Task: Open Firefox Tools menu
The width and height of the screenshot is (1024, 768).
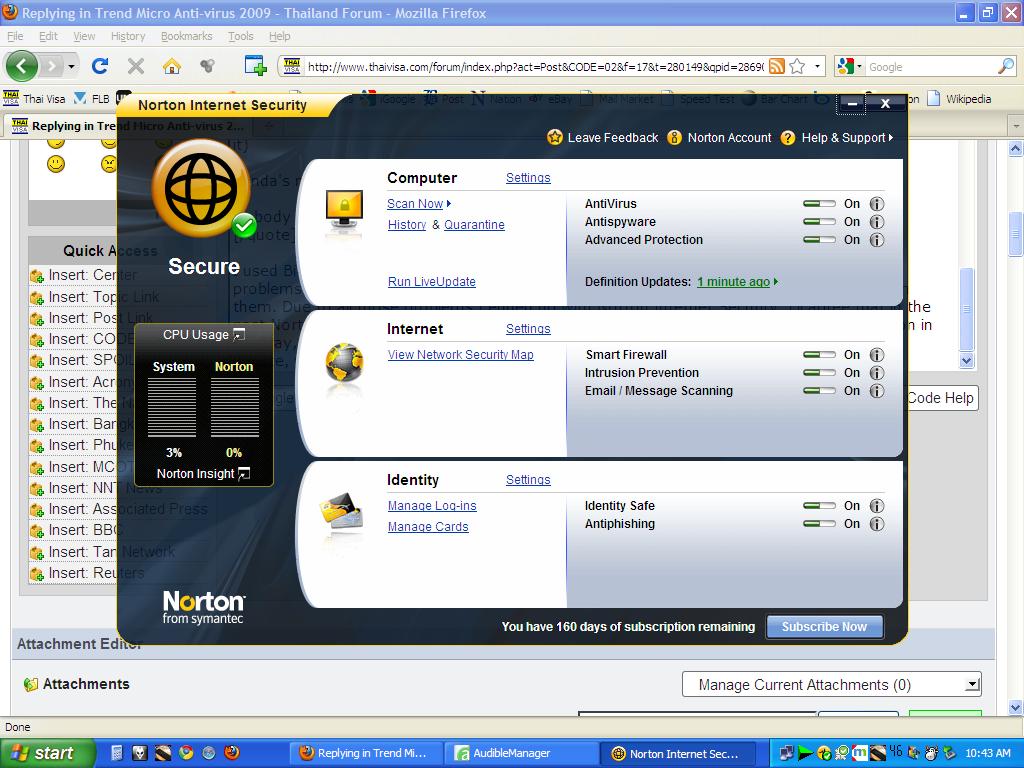Action: point(240,36)
